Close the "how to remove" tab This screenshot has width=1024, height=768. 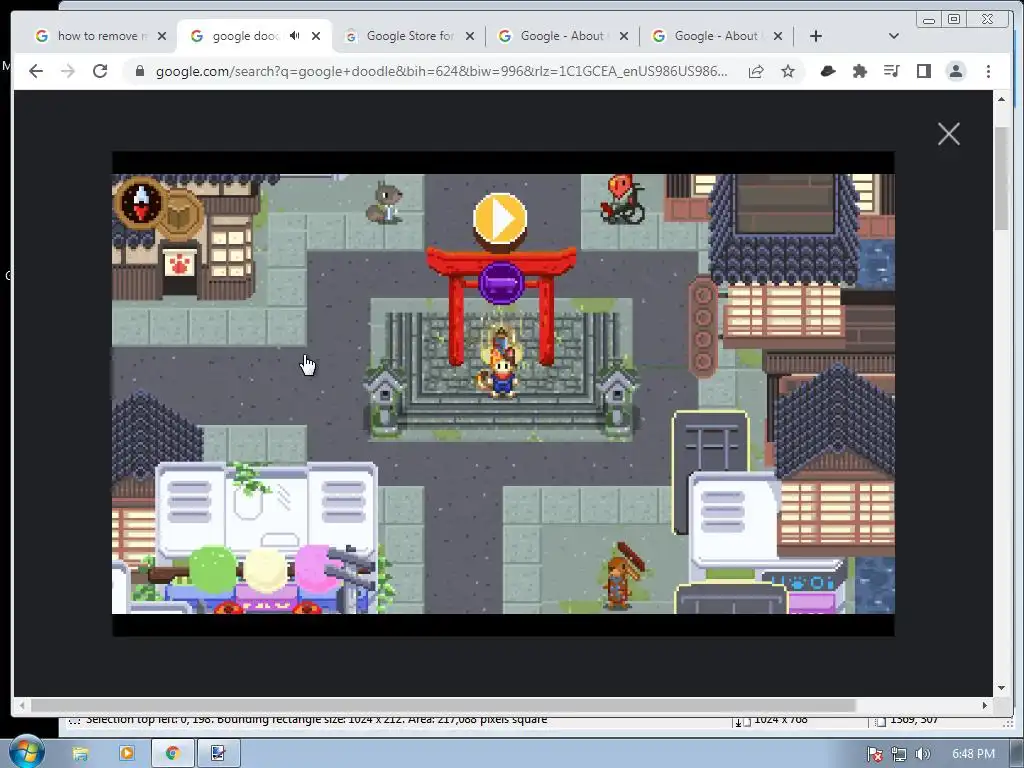(162, 36)
